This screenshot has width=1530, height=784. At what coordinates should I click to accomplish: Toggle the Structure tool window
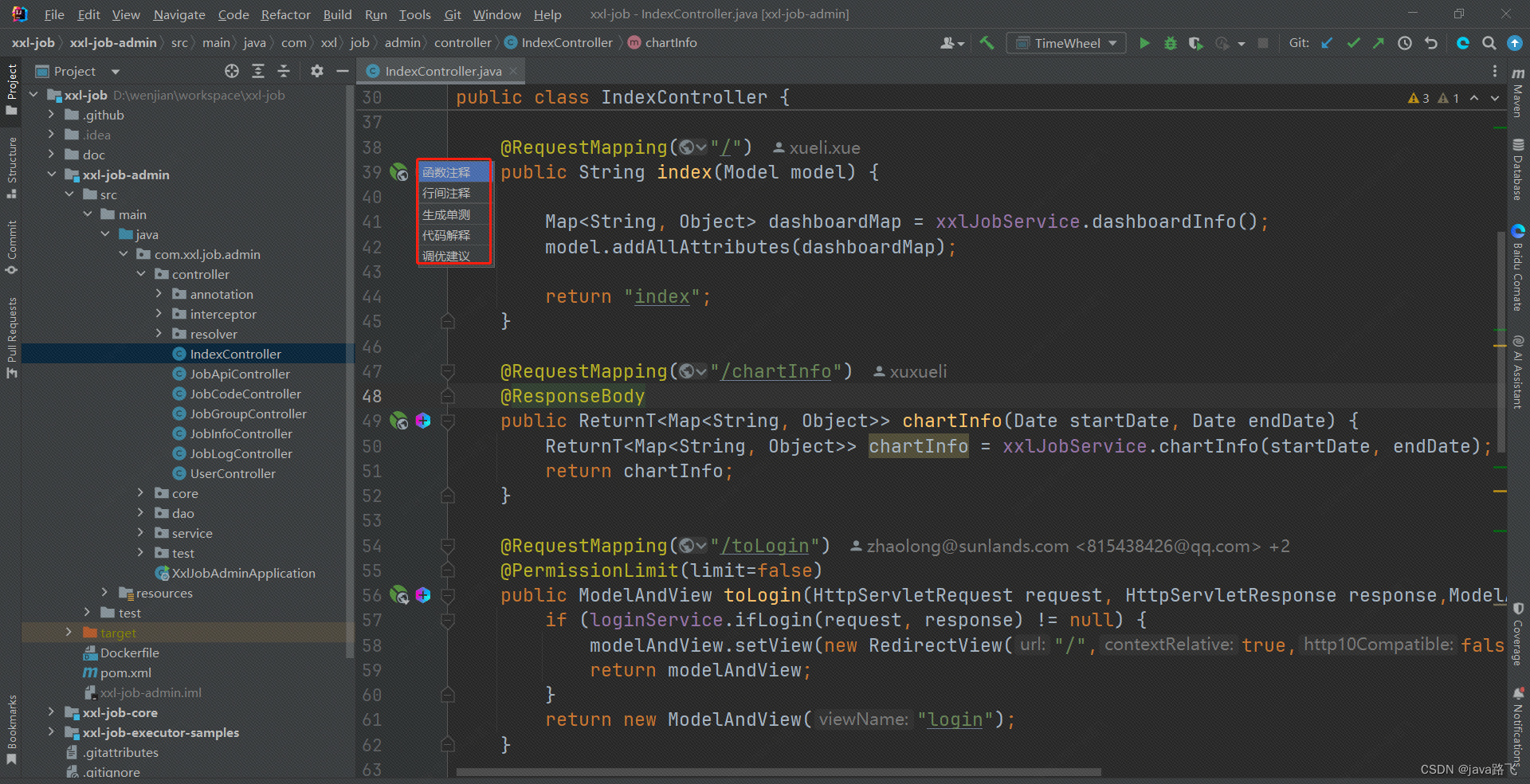coord(11,167)
